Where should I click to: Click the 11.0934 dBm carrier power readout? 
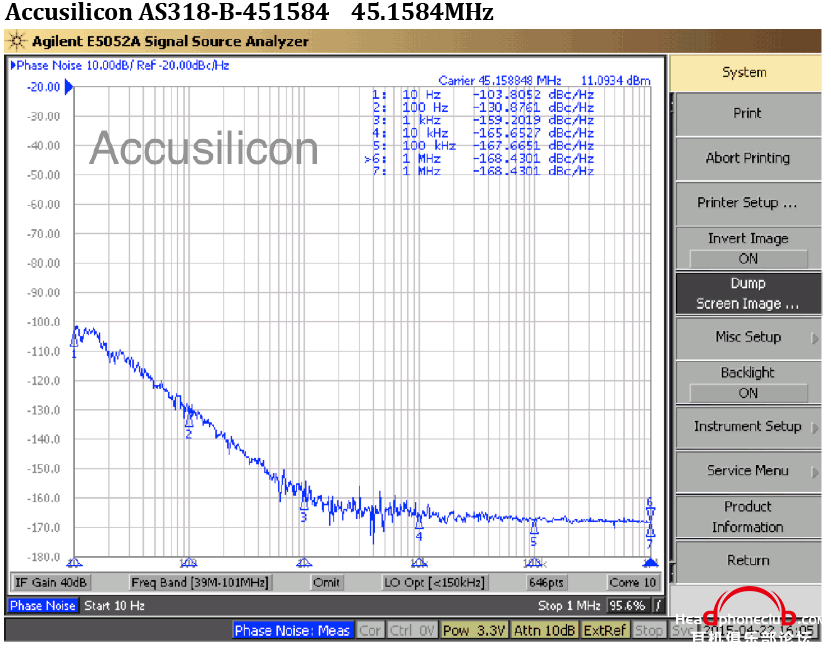click(x=616, y=81)
